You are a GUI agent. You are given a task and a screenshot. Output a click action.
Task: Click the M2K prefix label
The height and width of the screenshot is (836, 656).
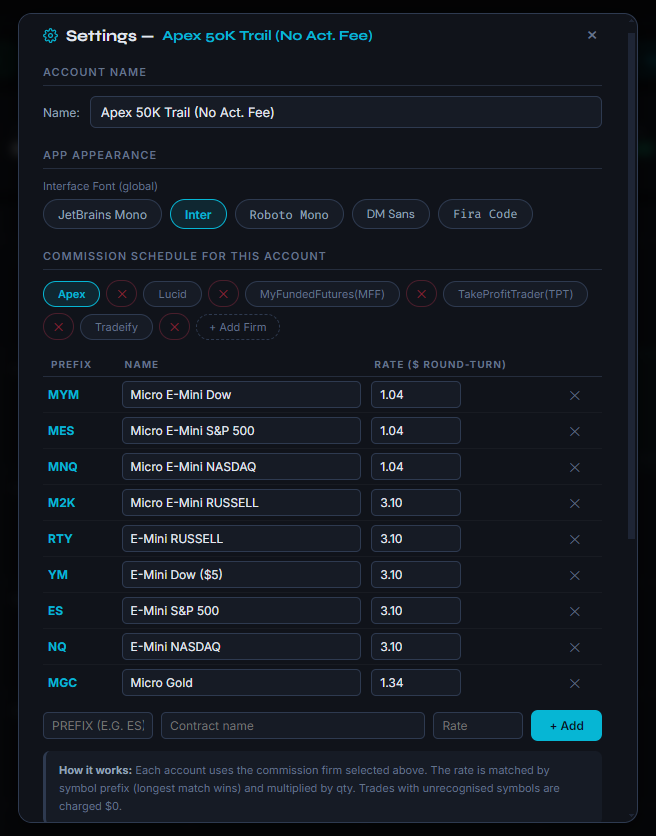61,503
